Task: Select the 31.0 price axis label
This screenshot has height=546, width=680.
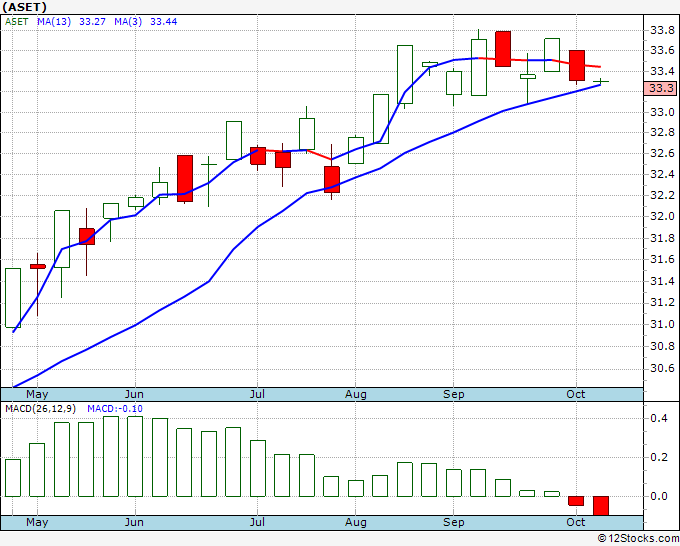Action: [x=662, y=324]
